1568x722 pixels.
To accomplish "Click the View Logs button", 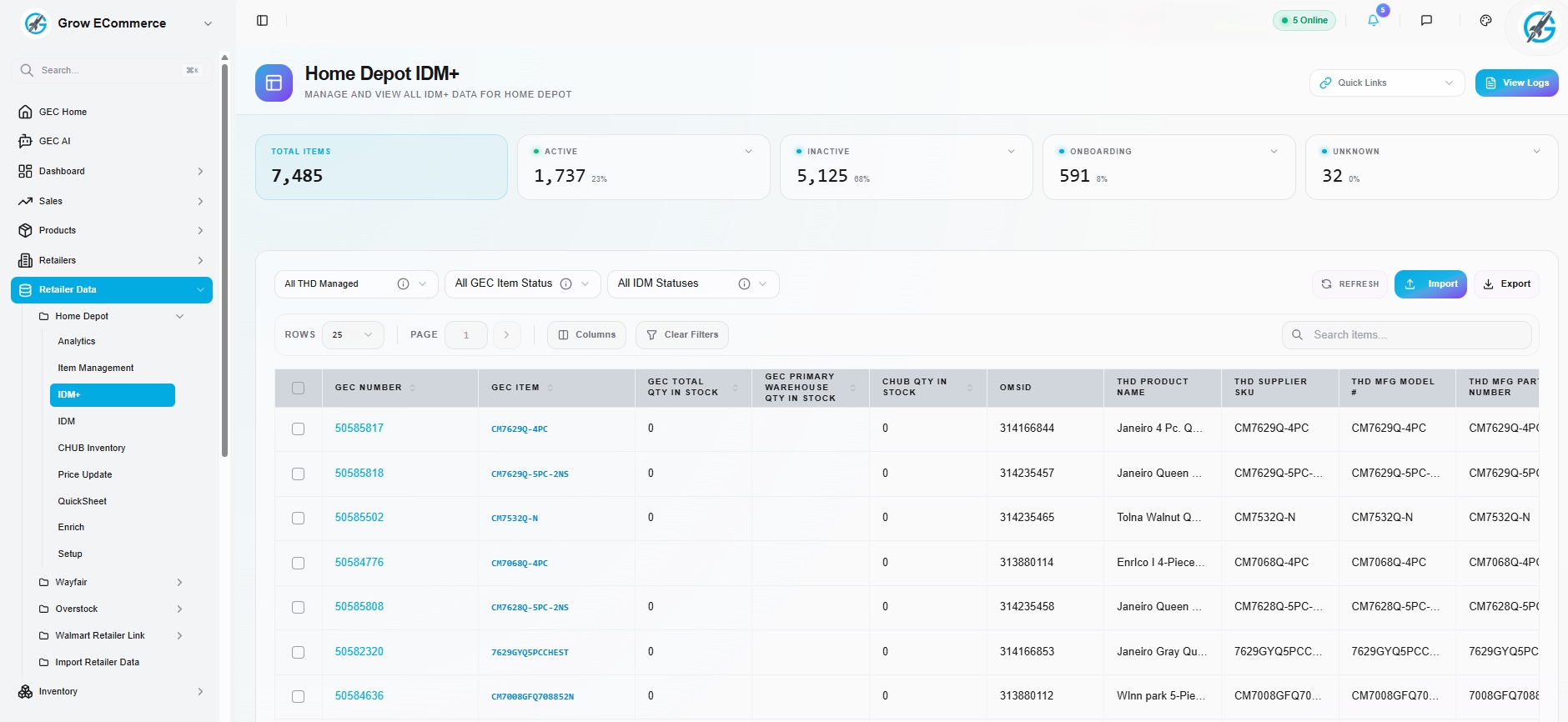I will click(1516, 83).
